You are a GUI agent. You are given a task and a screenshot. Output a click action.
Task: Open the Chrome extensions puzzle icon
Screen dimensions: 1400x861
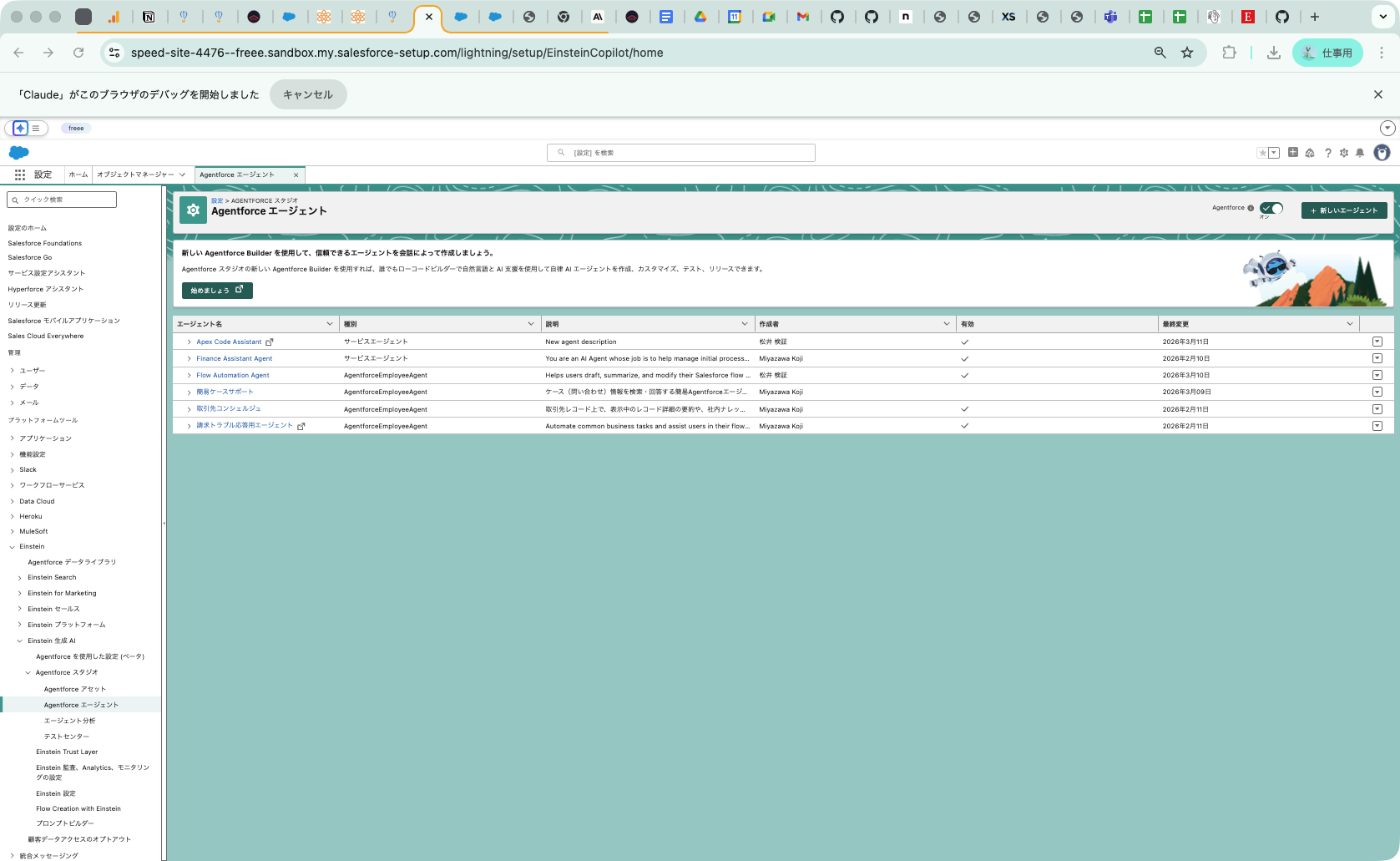pos(1229,53)
